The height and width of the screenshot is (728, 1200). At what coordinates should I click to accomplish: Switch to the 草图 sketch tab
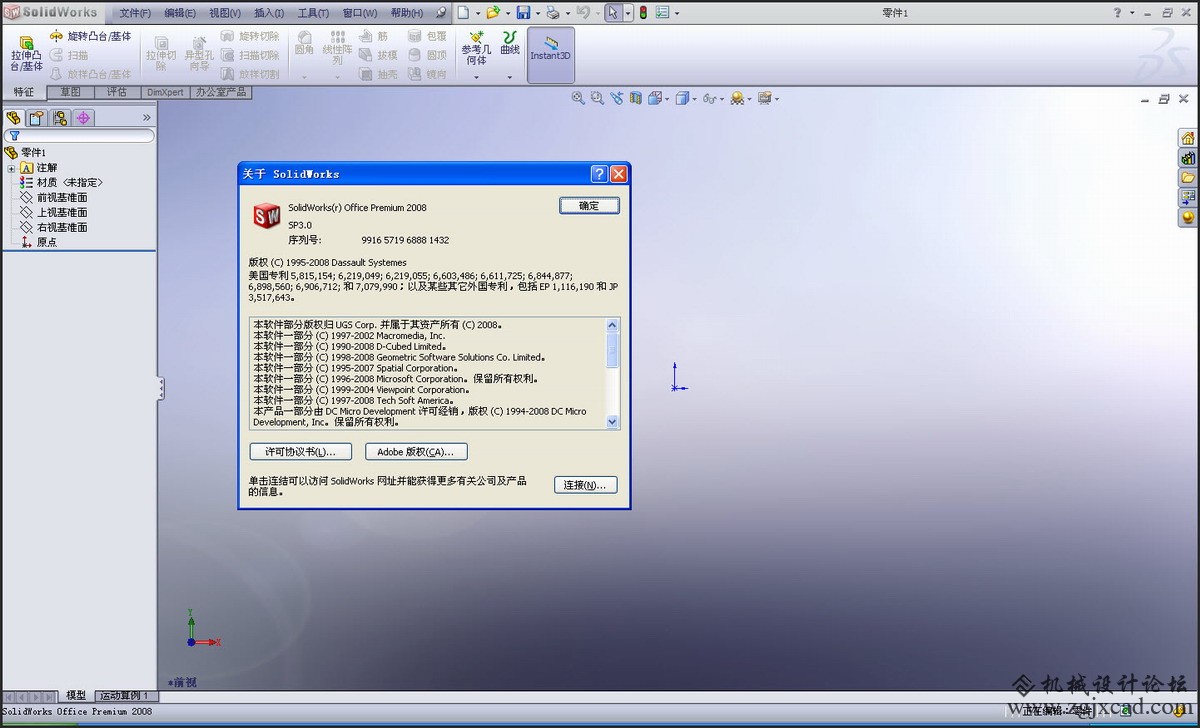point(70,92)
